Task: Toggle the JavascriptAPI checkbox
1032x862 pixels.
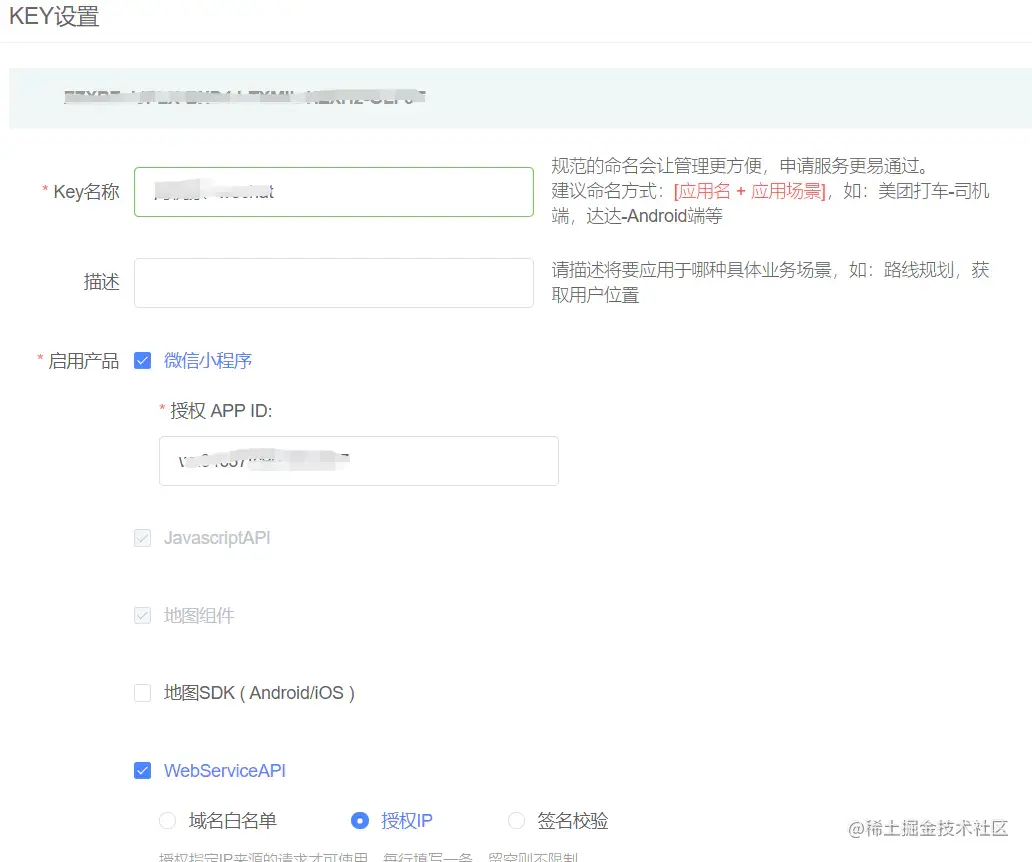Action: 142,538
